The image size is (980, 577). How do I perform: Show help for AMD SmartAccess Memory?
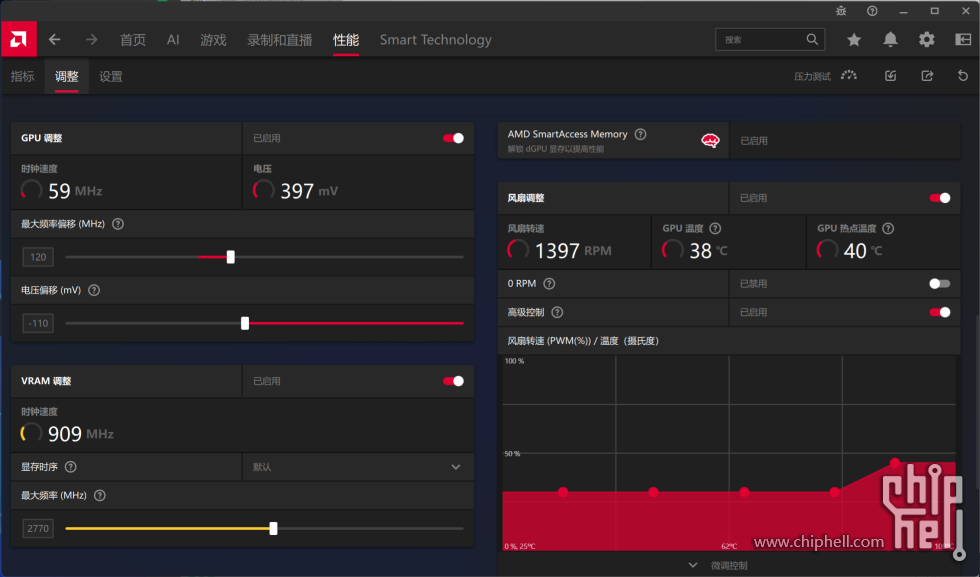pos(641,134)
